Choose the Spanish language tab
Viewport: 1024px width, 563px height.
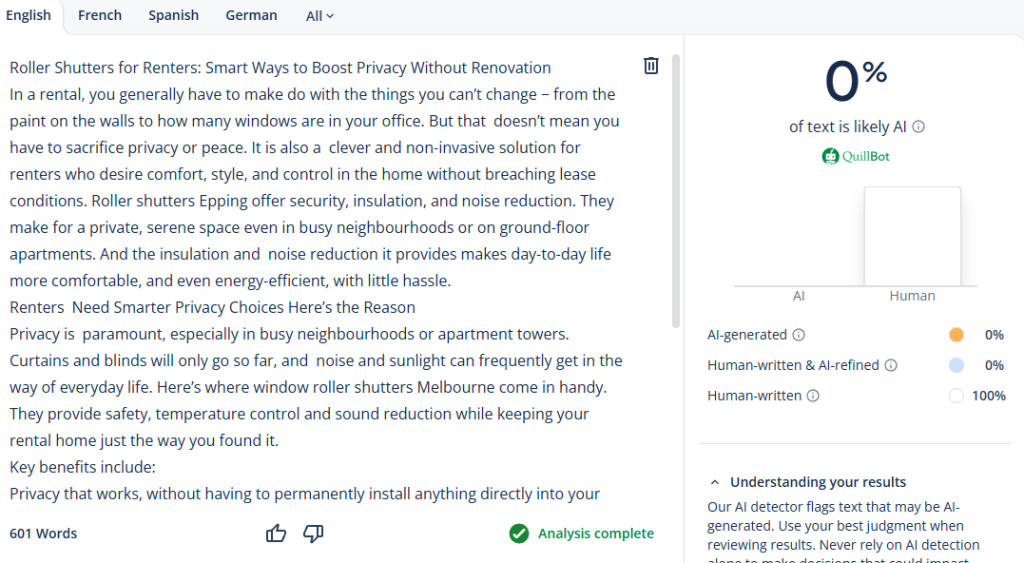coord(173,15)
